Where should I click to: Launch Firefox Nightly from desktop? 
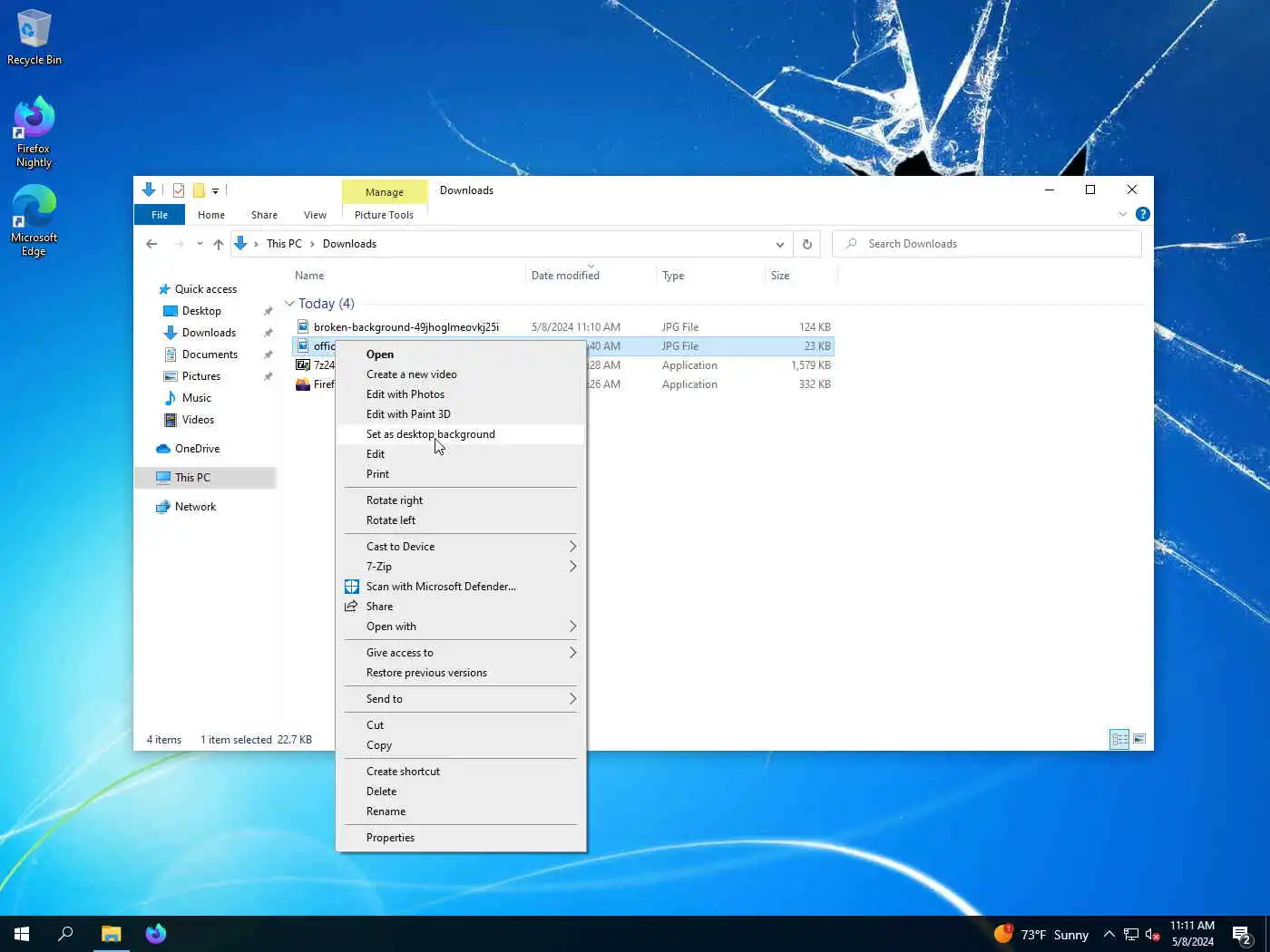34,131
